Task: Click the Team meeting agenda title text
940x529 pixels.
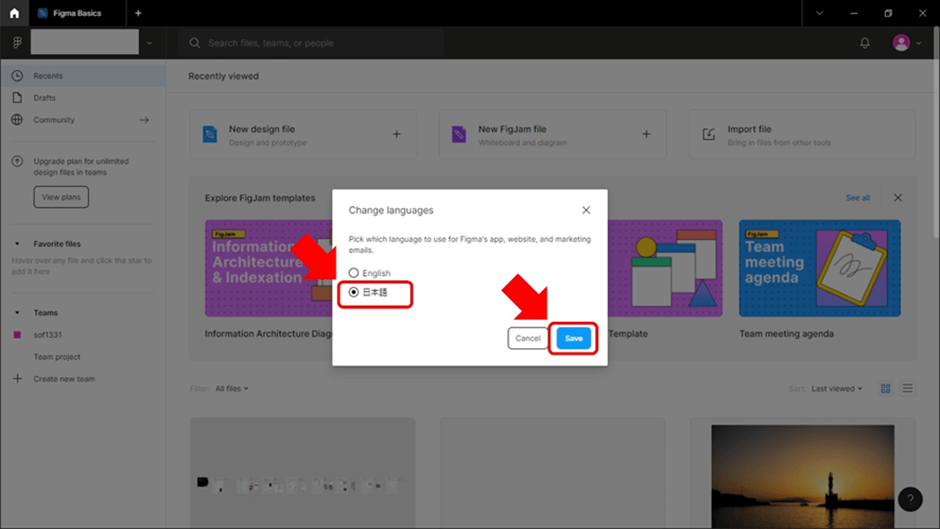Action: click(786, 334)
